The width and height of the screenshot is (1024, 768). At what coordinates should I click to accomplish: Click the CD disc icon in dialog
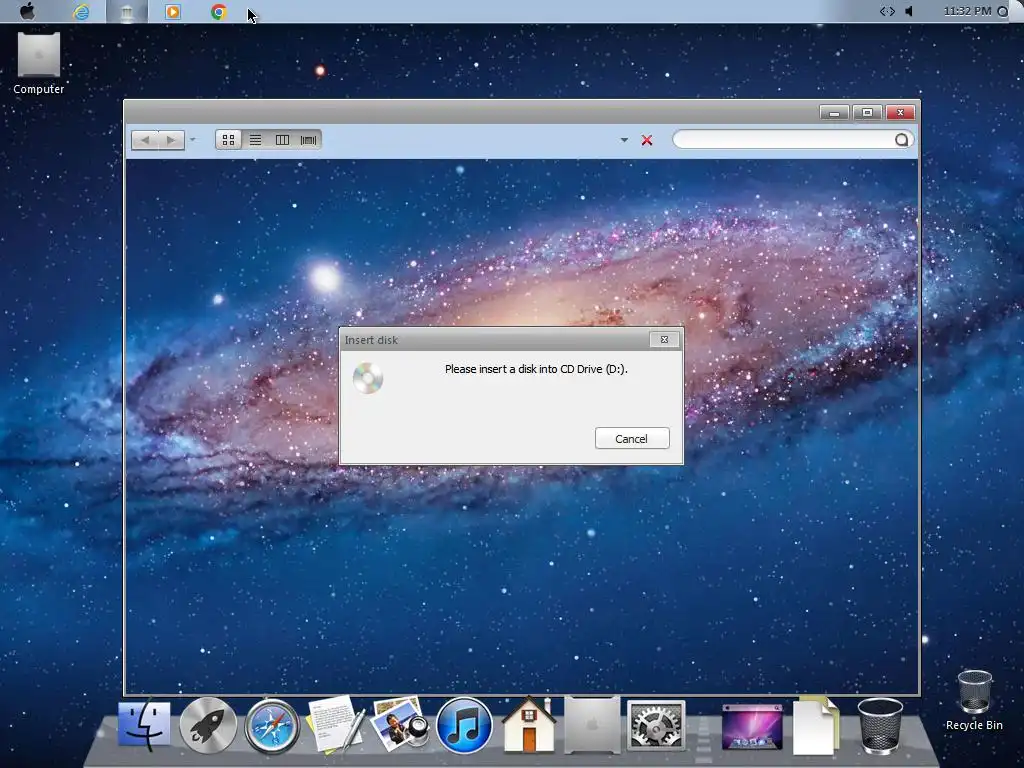[x=368, y=377]
